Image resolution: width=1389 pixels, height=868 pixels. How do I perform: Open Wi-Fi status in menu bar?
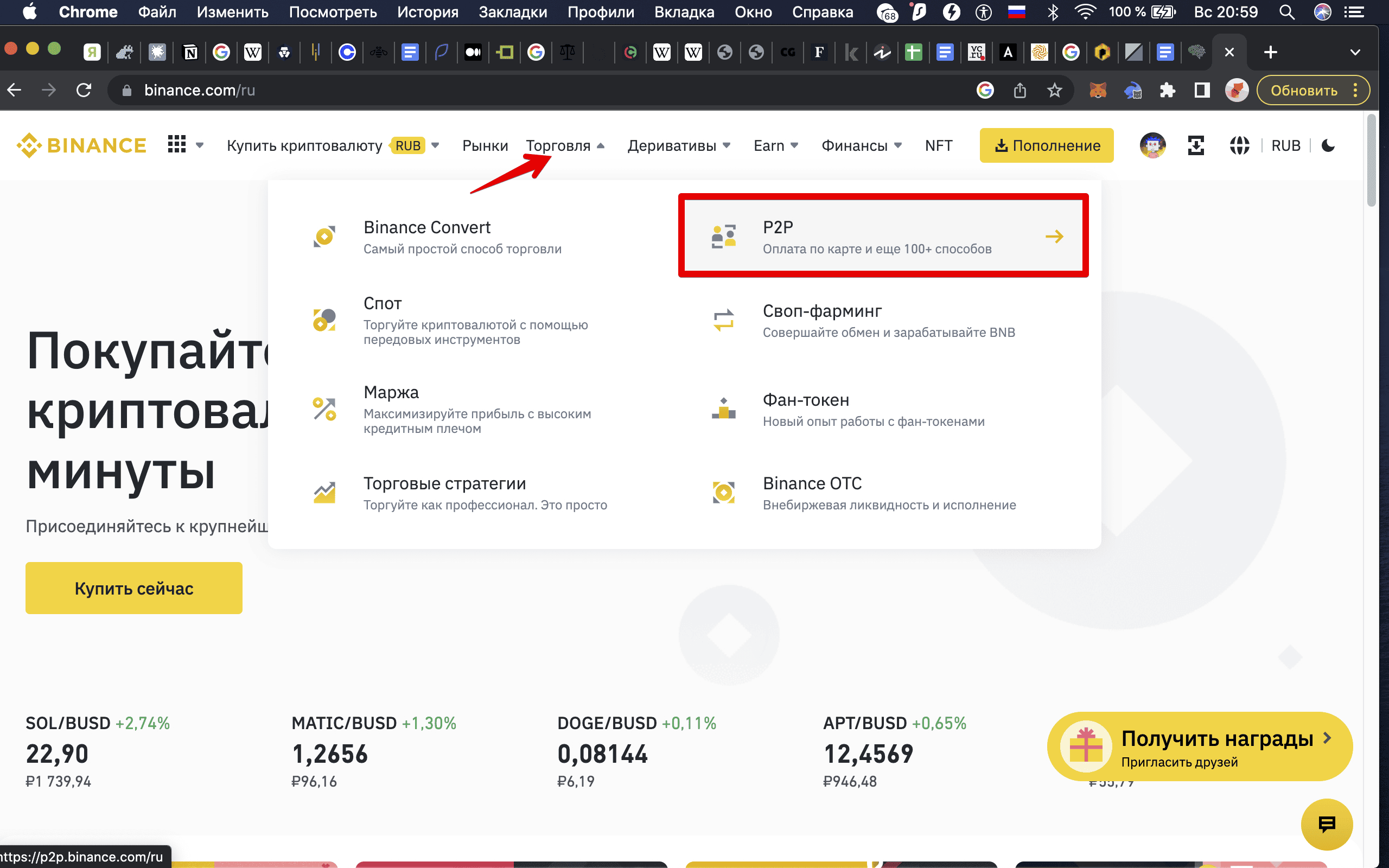tap(1085, 12)
